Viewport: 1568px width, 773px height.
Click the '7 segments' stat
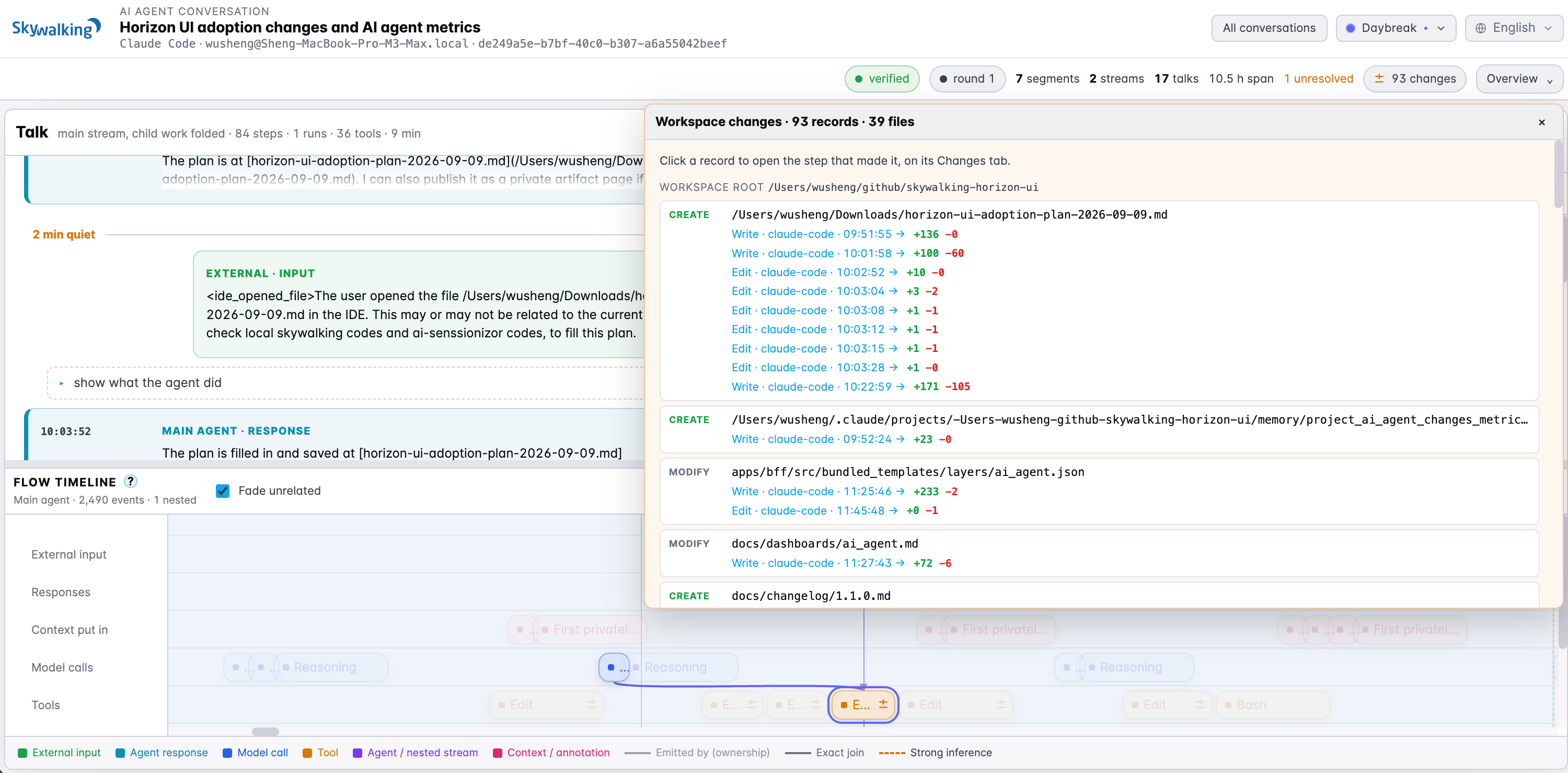coord(1047,78)
